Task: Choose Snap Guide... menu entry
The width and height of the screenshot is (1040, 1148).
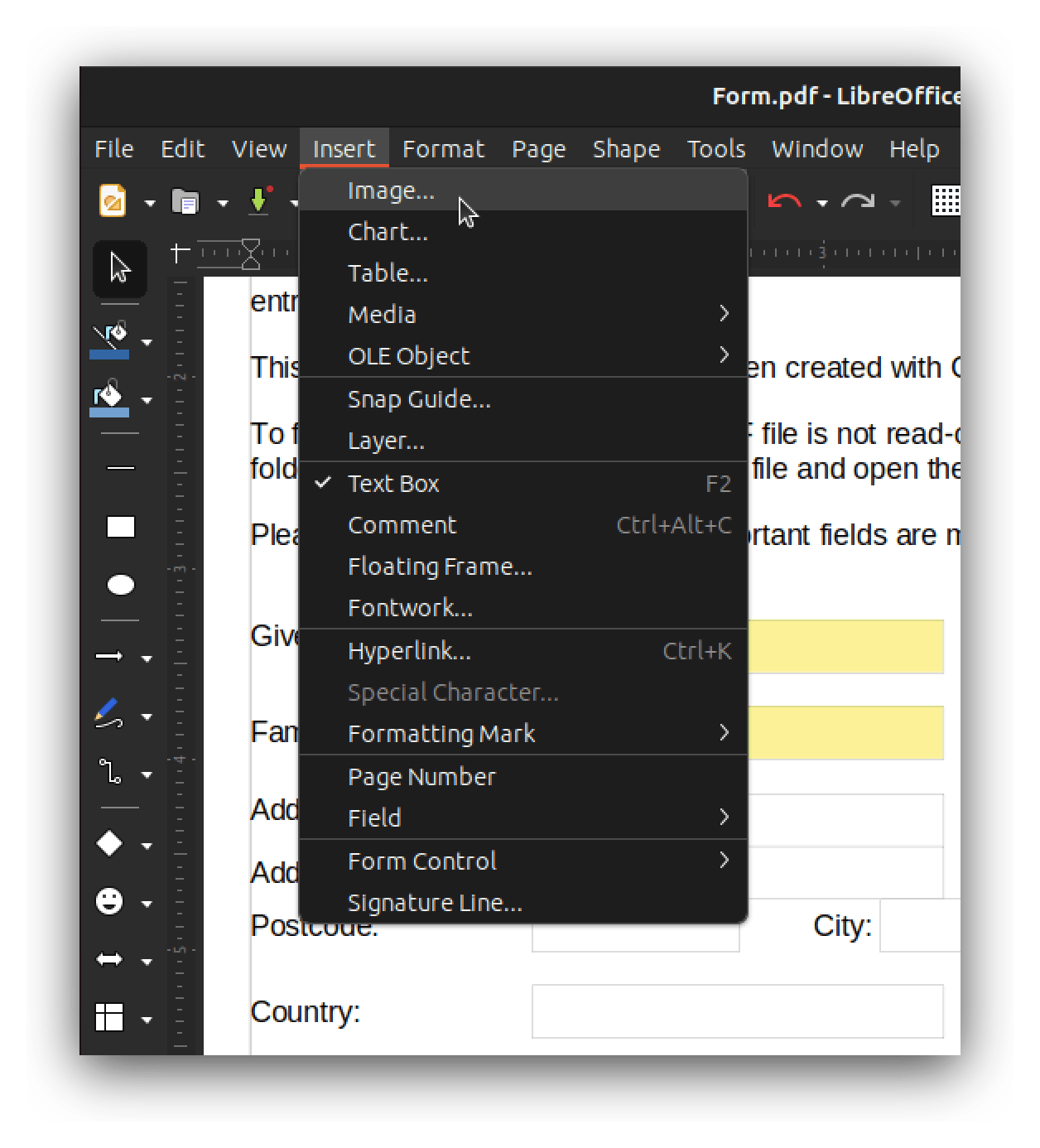Action: click(x=523, y=399)
